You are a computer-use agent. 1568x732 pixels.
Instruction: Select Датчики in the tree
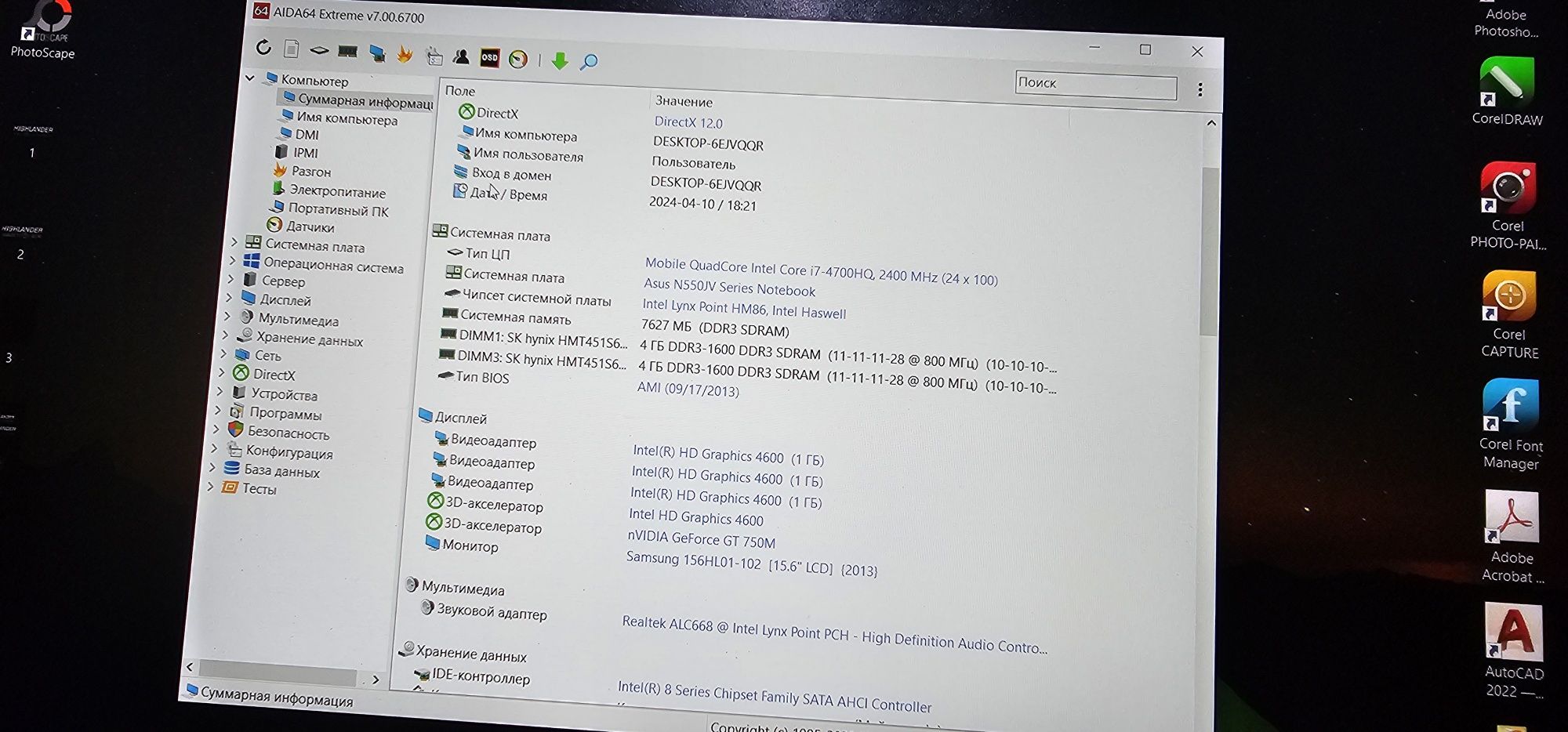[301, 226]
